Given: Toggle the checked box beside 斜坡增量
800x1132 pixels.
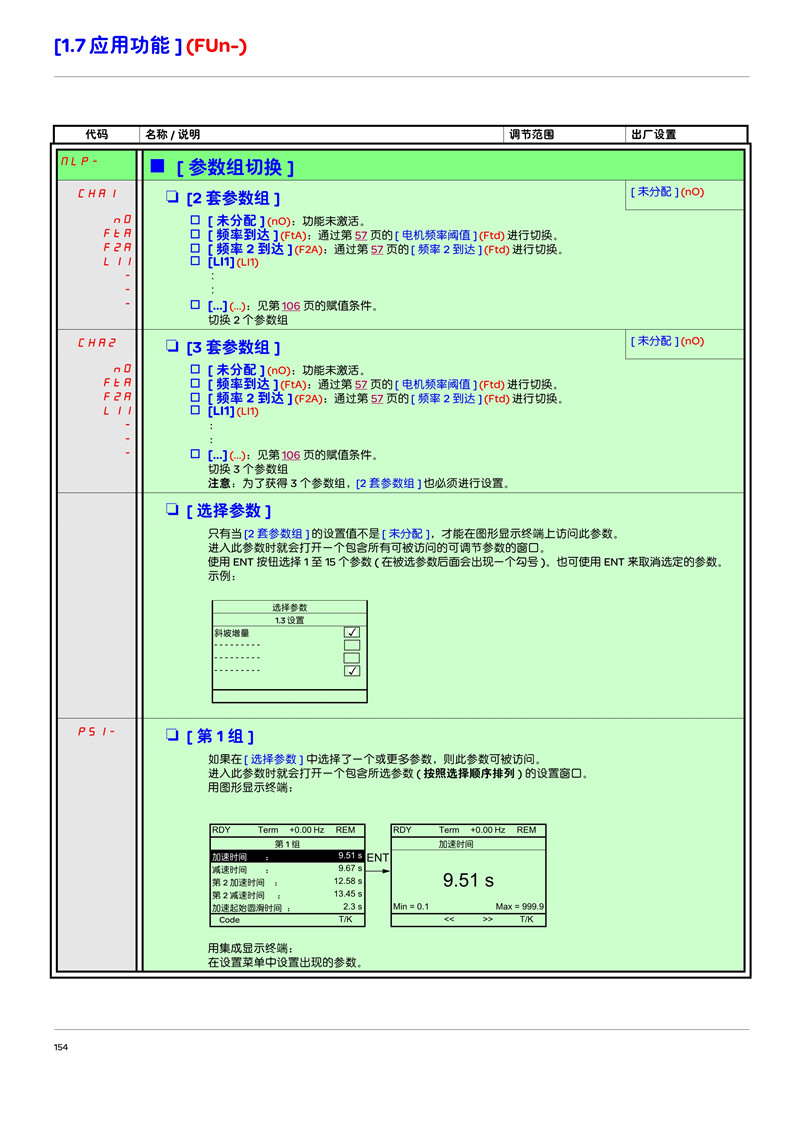Looking at the screenshot, I should pos(352,632).
